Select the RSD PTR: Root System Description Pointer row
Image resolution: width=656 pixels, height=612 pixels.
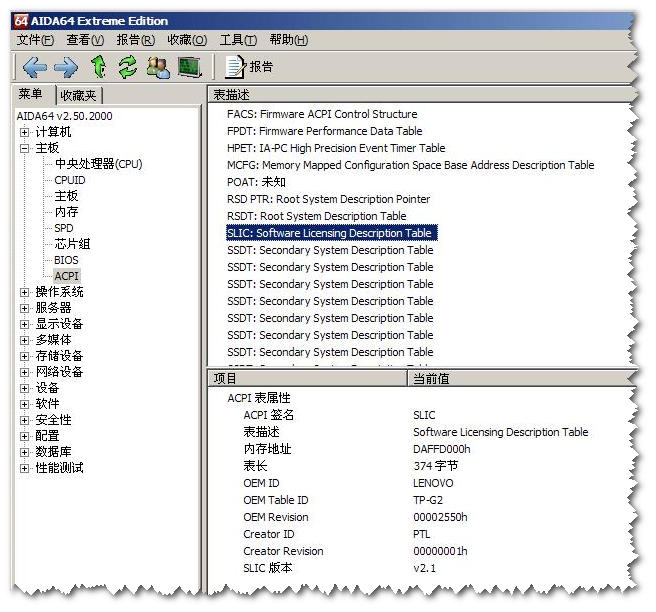pyautogui.click(x=328, y=199)
